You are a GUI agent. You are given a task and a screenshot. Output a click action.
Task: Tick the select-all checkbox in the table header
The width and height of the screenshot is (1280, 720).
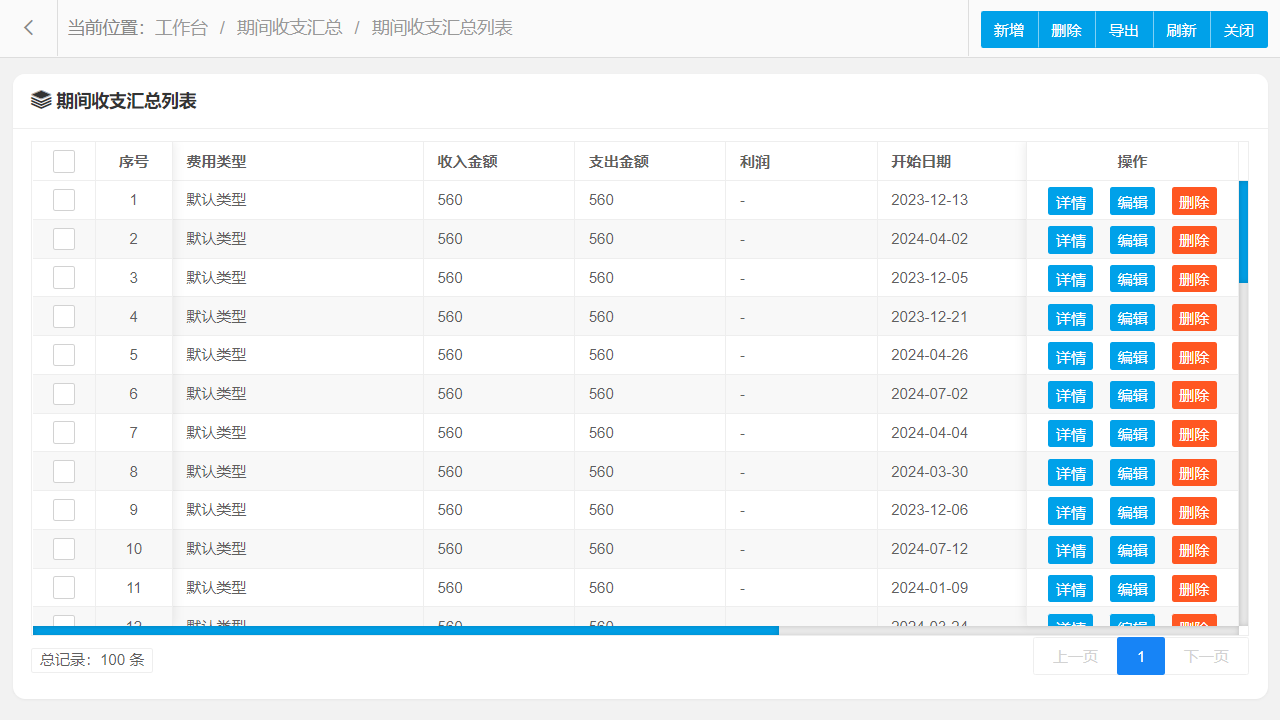tap(64, 161)
